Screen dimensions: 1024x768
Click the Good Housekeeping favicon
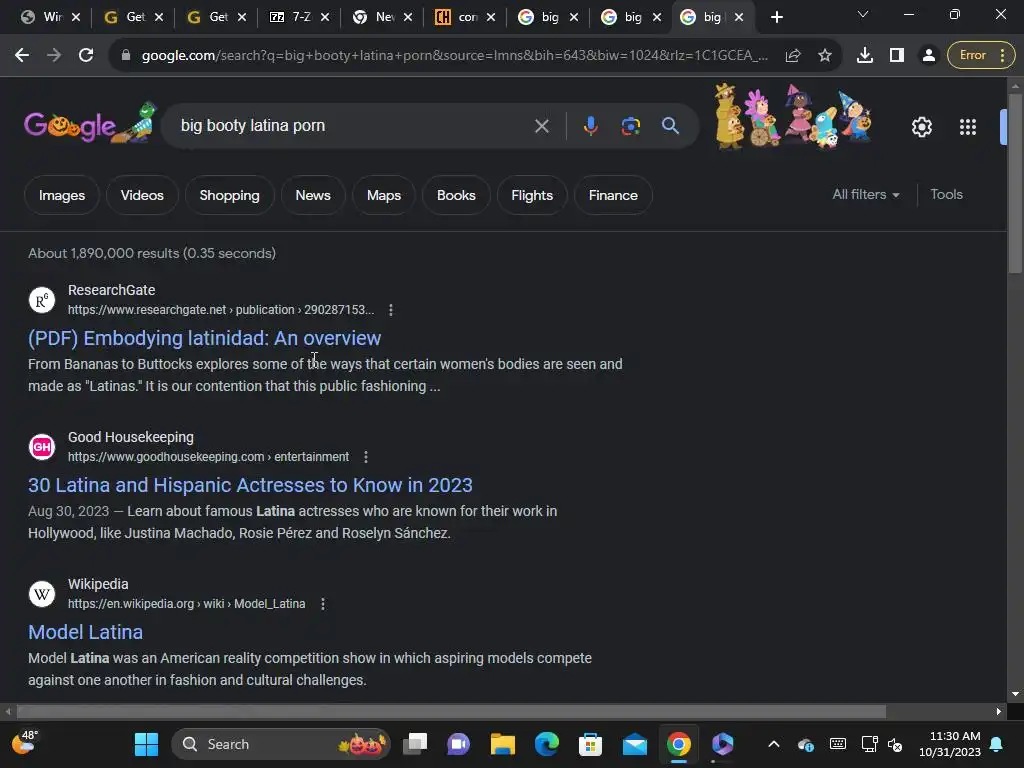[x=42, y=447]
